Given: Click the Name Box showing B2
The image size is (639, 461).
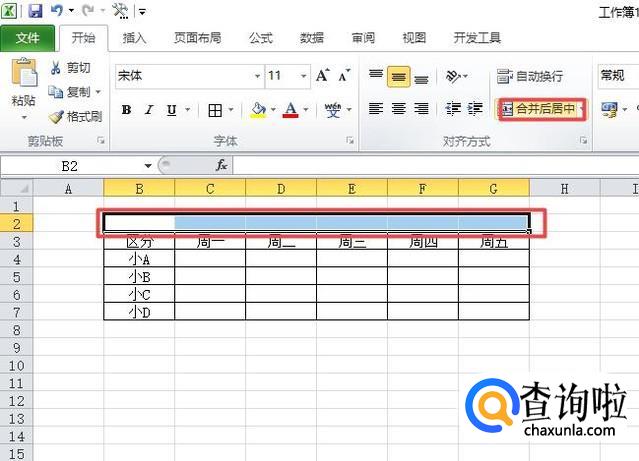Looking at the screenshot, I should click(70, 166).
